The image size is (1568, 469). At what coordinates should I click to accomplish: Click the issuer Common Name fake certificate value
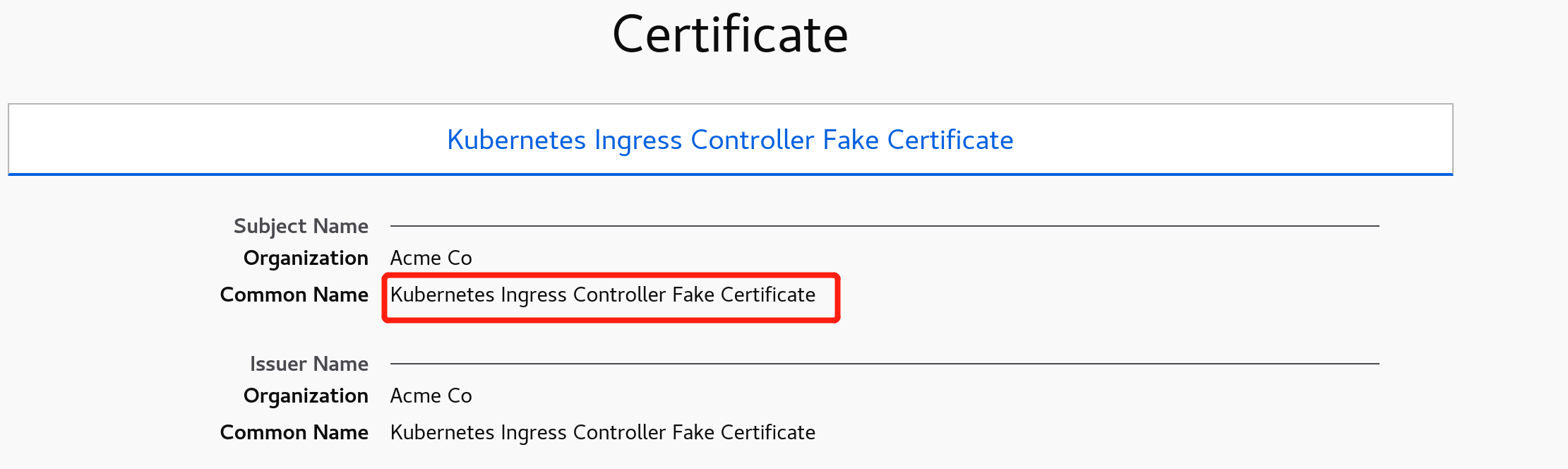pyautogui.click(x=603, y=432)
